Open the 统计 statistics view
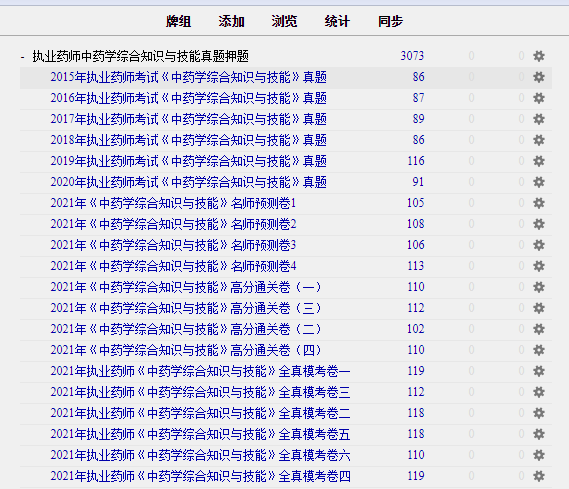The width and height of the screenshot is (569, 489). (x=337, y=21)
